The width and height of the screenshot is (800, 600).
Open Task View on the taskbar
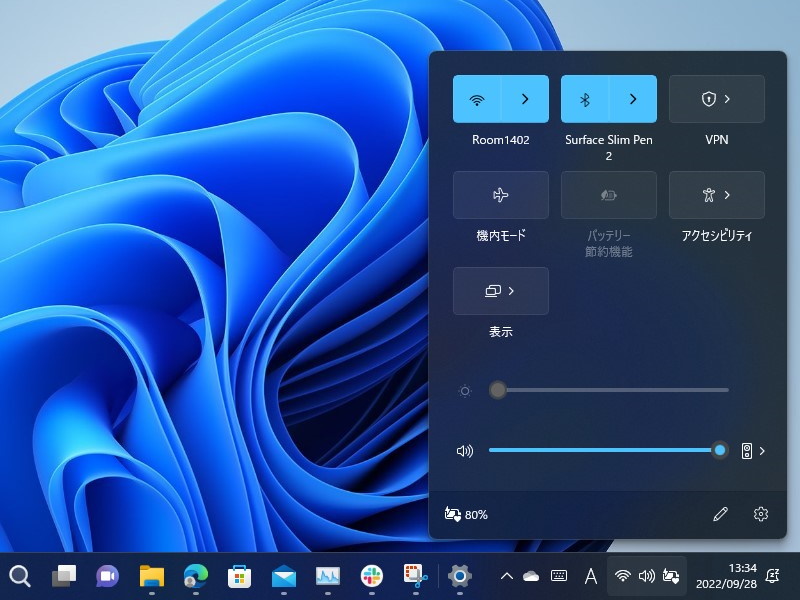[x=62, y=577]
